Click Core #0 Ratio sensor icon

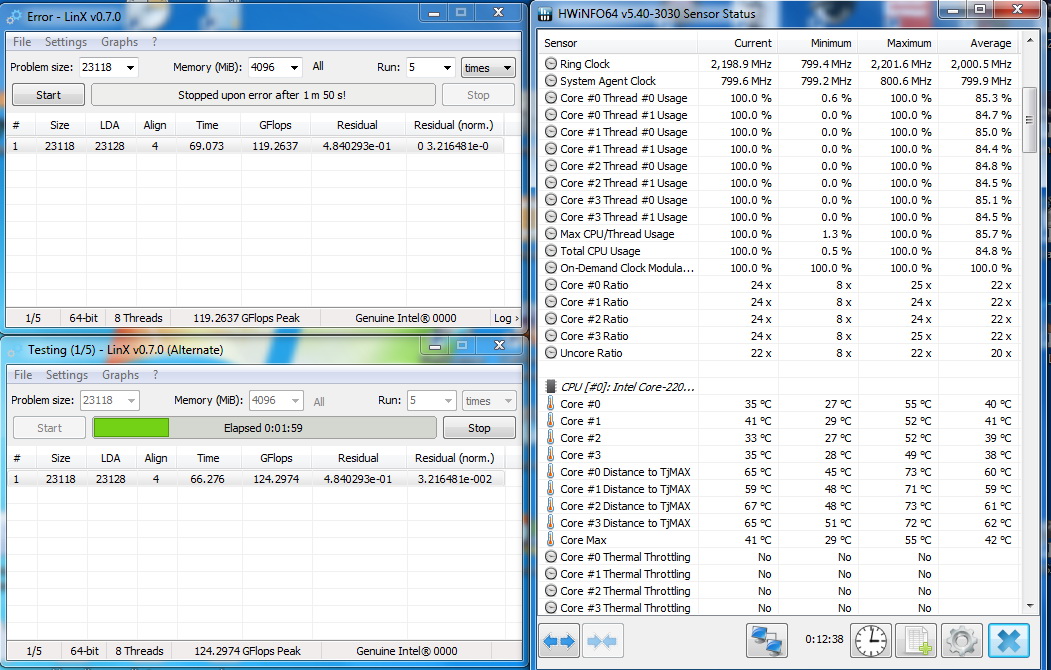551,285
